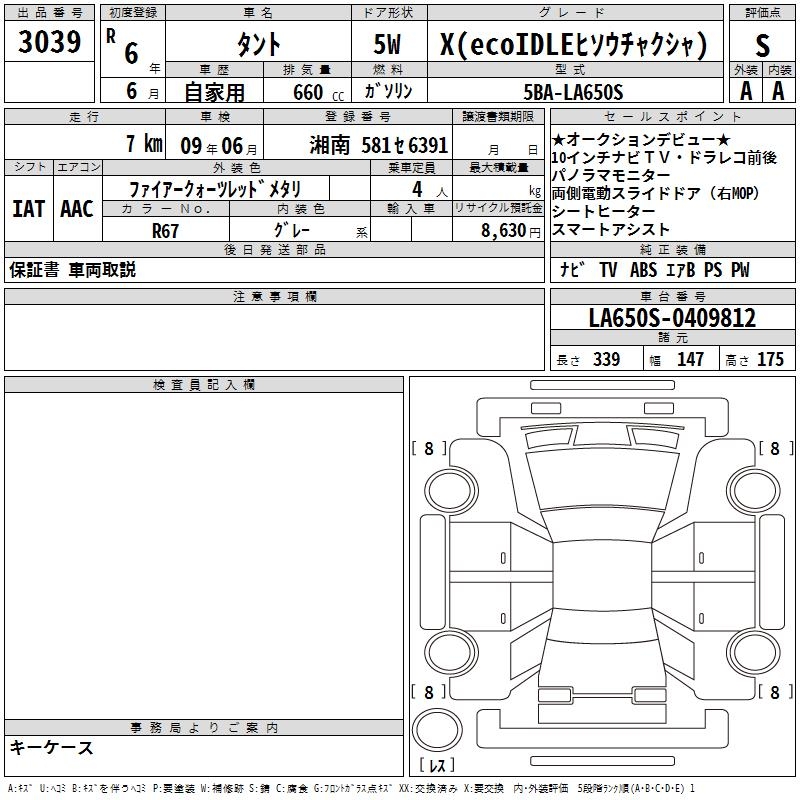Click door type value 5W
Image resolution: width=800 pixels, height=800 pixels.
point(387,44)
